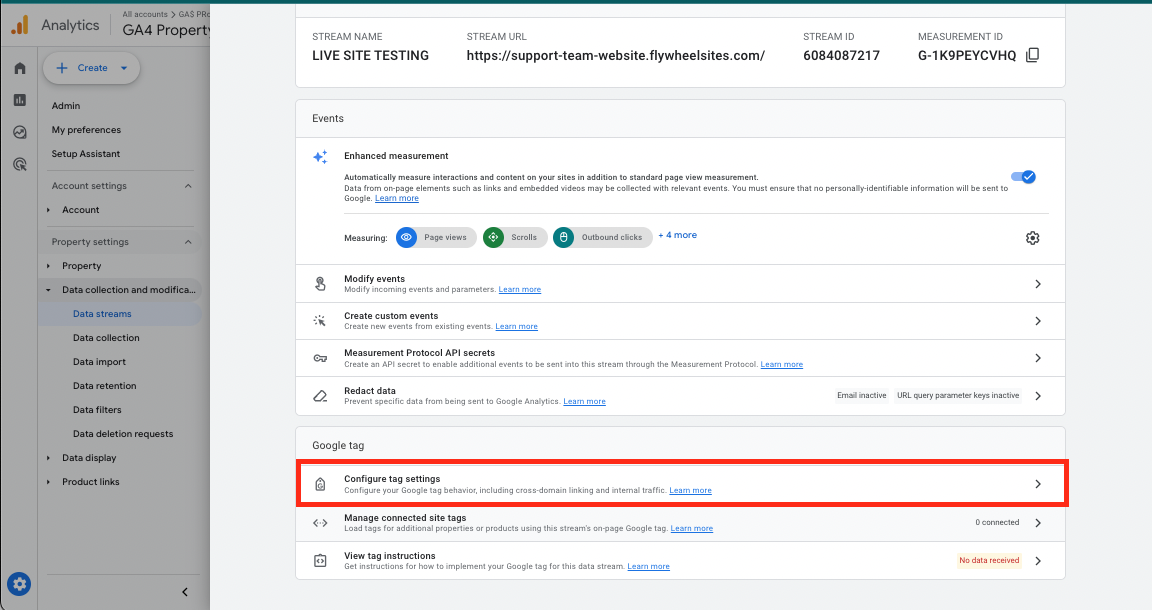
Task: Open Data import sidebar item
Action: [x=99, y=362]
